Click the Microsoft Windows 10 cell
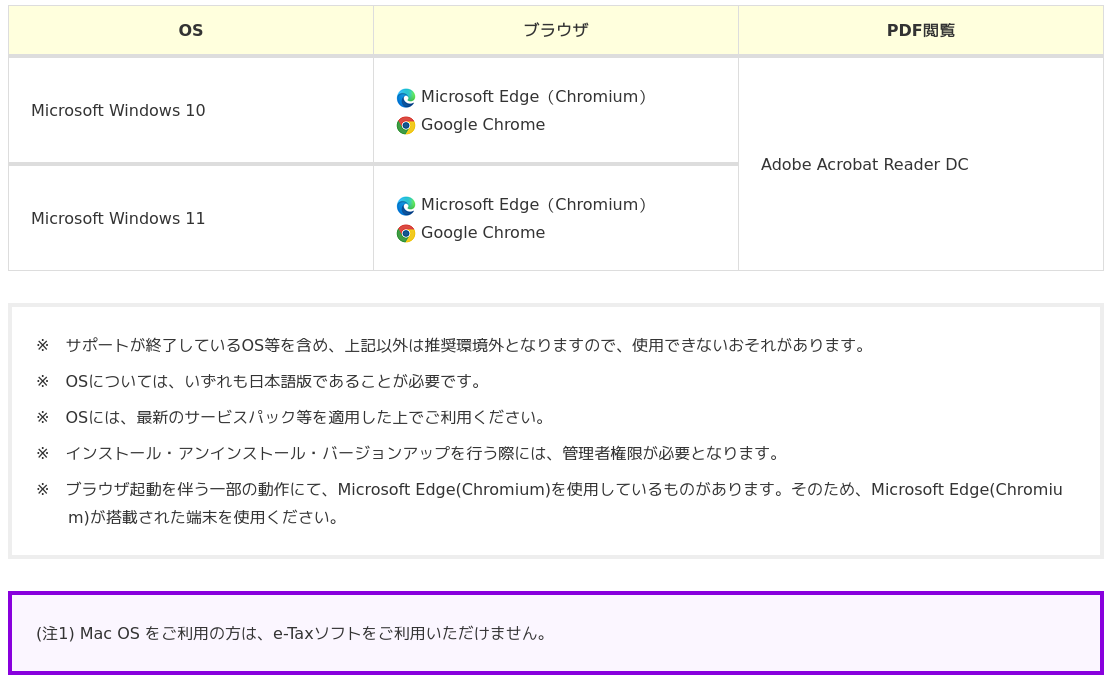Viewport: 1116px width, 681px height. [x=191, y=110]
